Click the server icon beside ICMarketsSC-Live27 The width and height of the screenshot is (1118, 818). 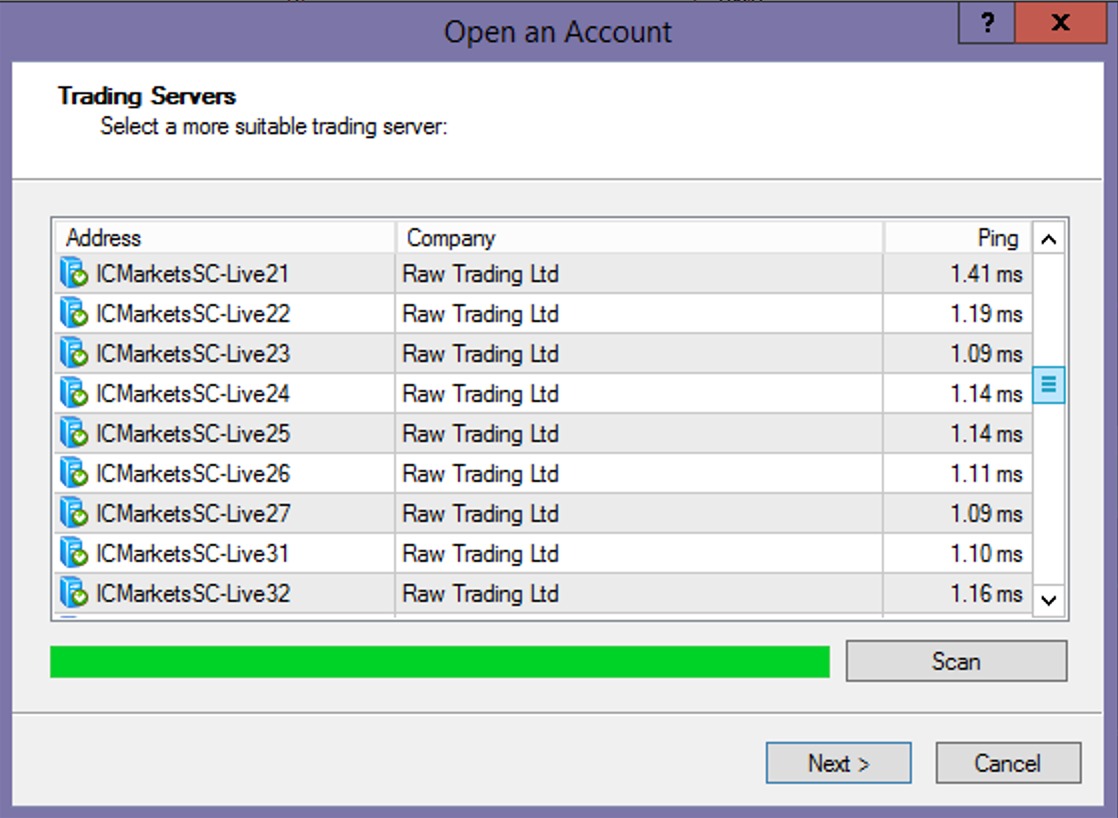click(x=73, y=513)
